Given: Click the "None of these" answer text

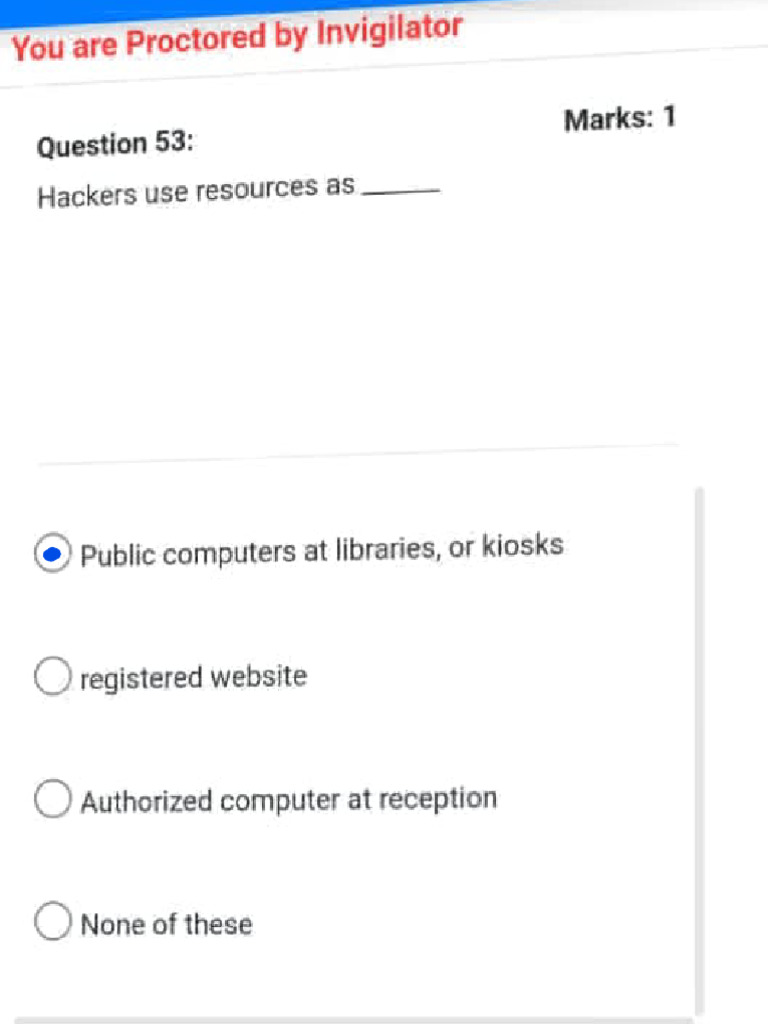Looking at the screenshot, I should [x=166, y=924].
